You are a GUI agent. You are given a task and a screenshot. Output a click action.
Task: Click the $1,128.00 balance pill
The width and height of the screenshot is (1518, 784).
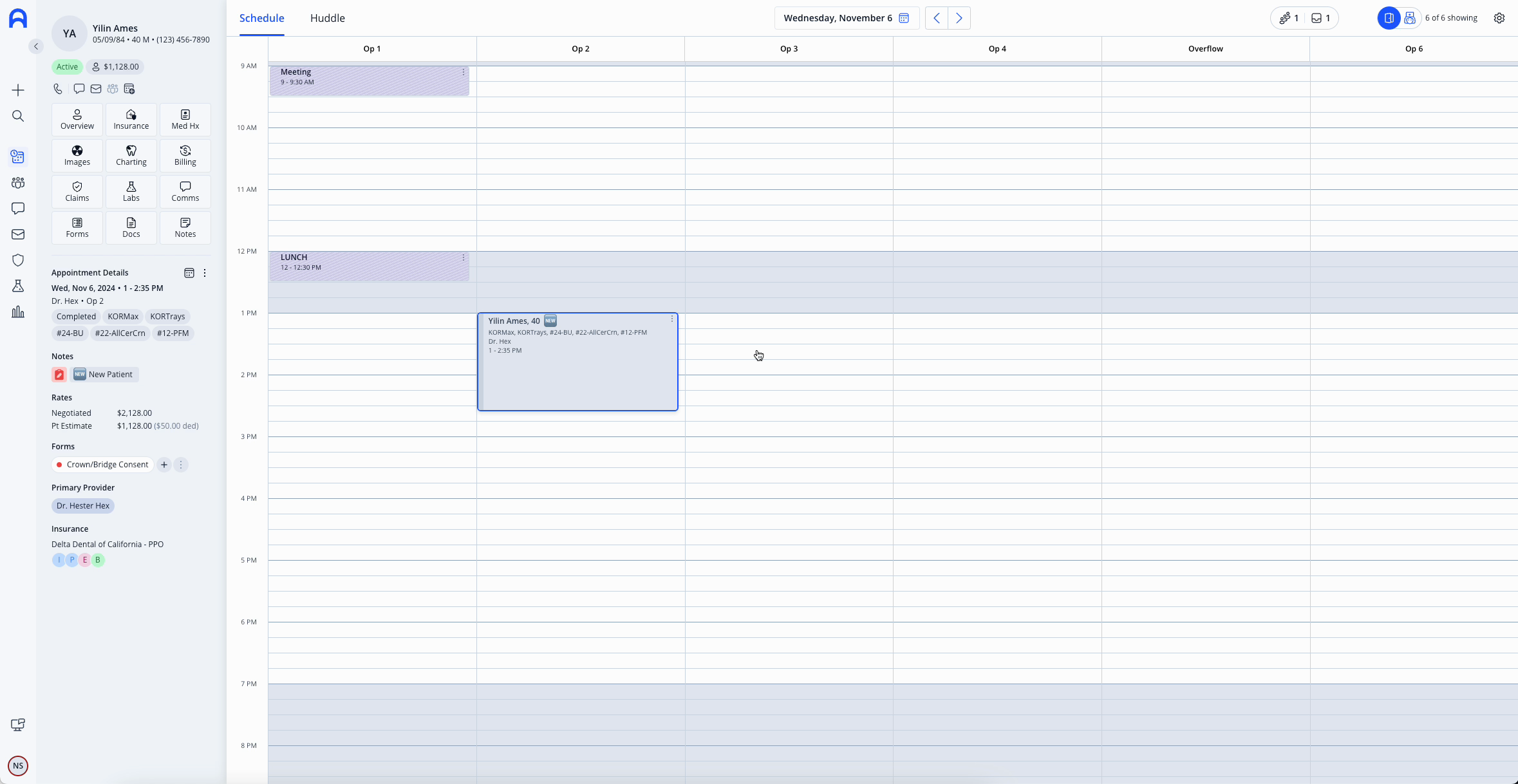pos(115,67)
